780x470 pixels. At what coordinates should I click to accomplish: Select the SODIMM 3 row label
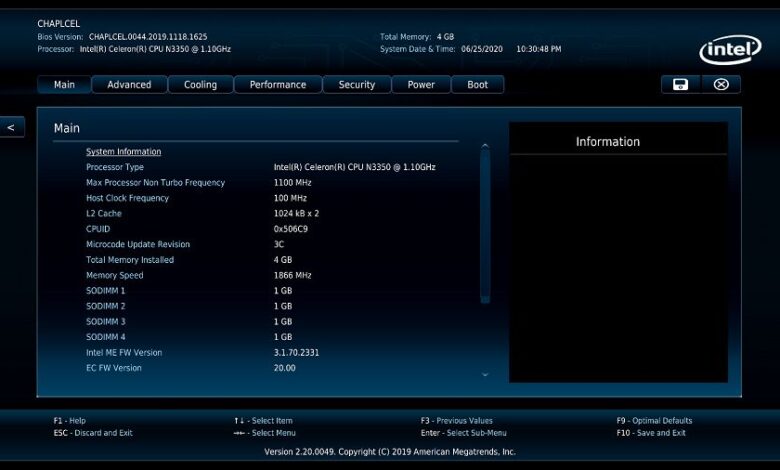105,321
